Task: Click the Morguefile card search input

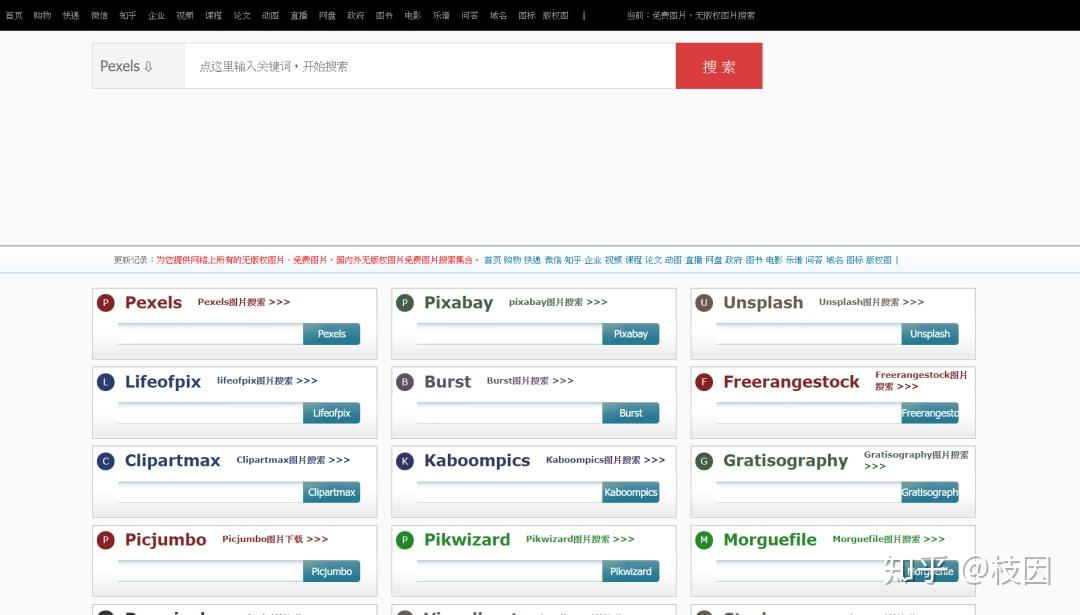Action: click(809, 572)
